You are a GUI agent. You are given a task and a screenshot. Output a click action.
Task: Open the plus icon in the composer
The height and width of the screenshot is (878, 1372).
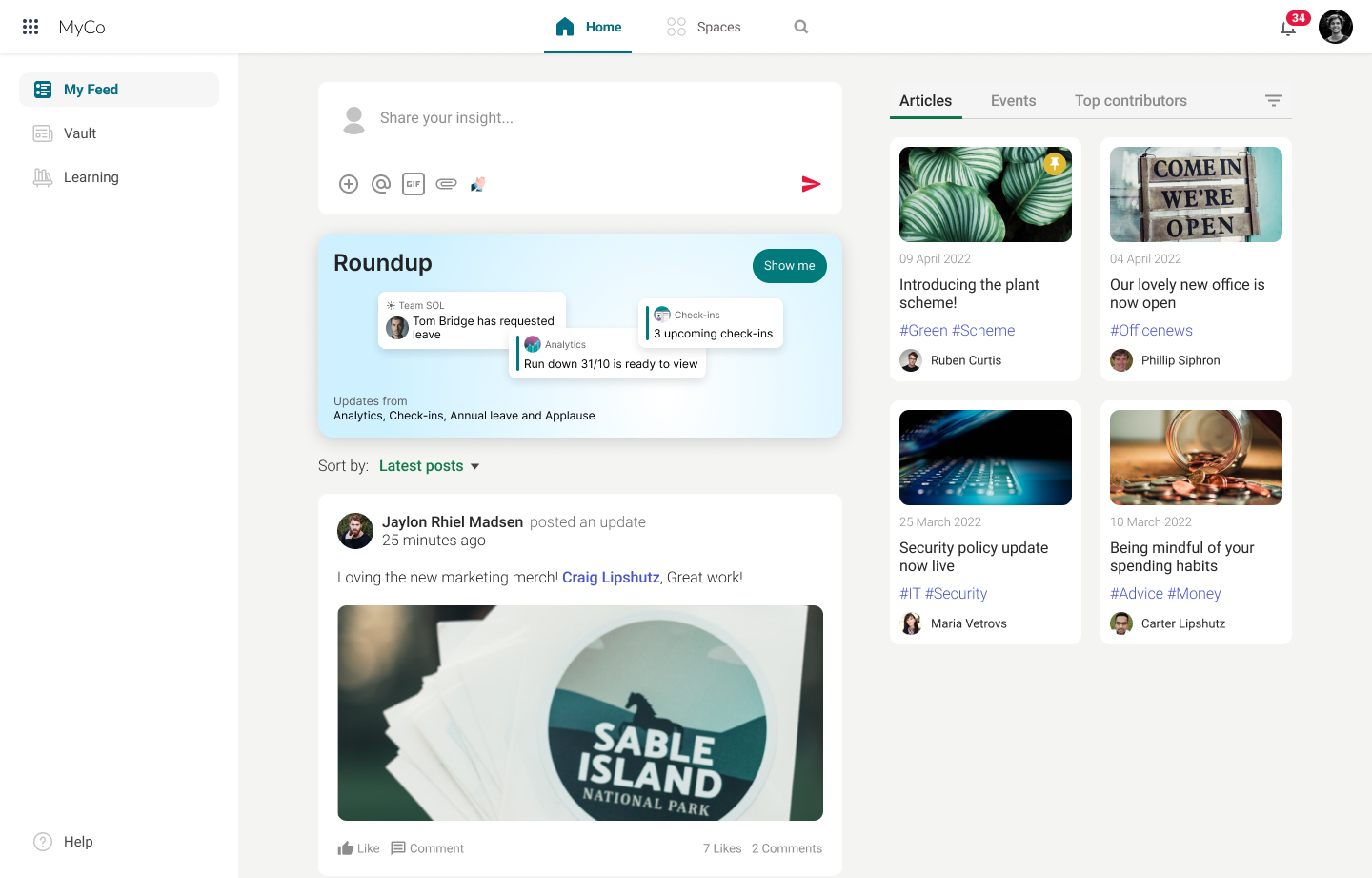coord(349,184)
